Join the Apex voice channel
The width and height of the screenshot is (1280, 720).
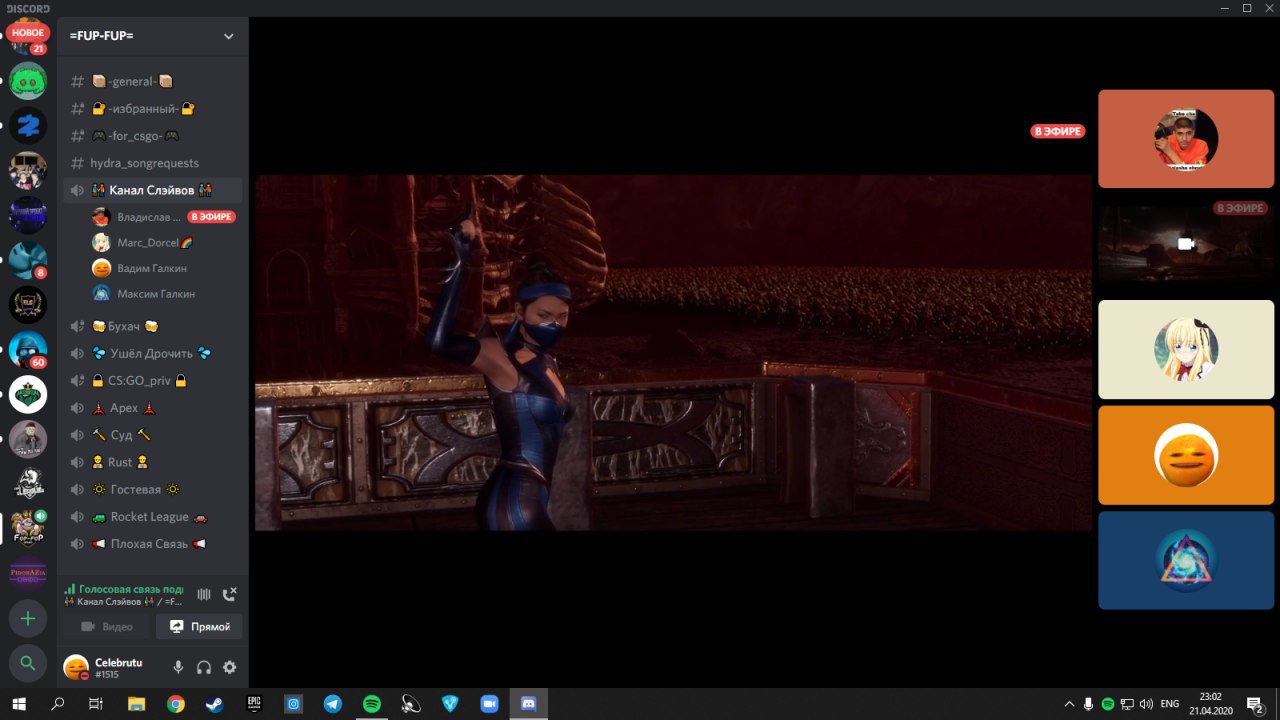click(152, 408)
